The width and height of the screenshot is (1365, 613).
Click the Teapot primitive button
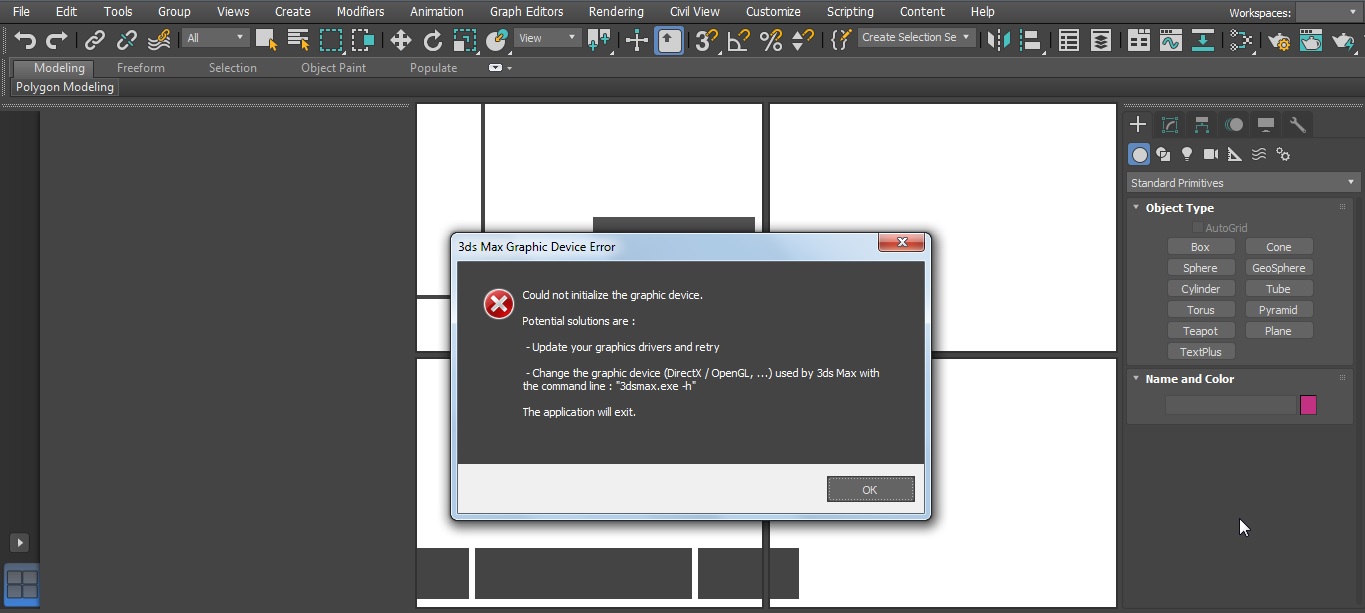click(x=1200, y=331)
